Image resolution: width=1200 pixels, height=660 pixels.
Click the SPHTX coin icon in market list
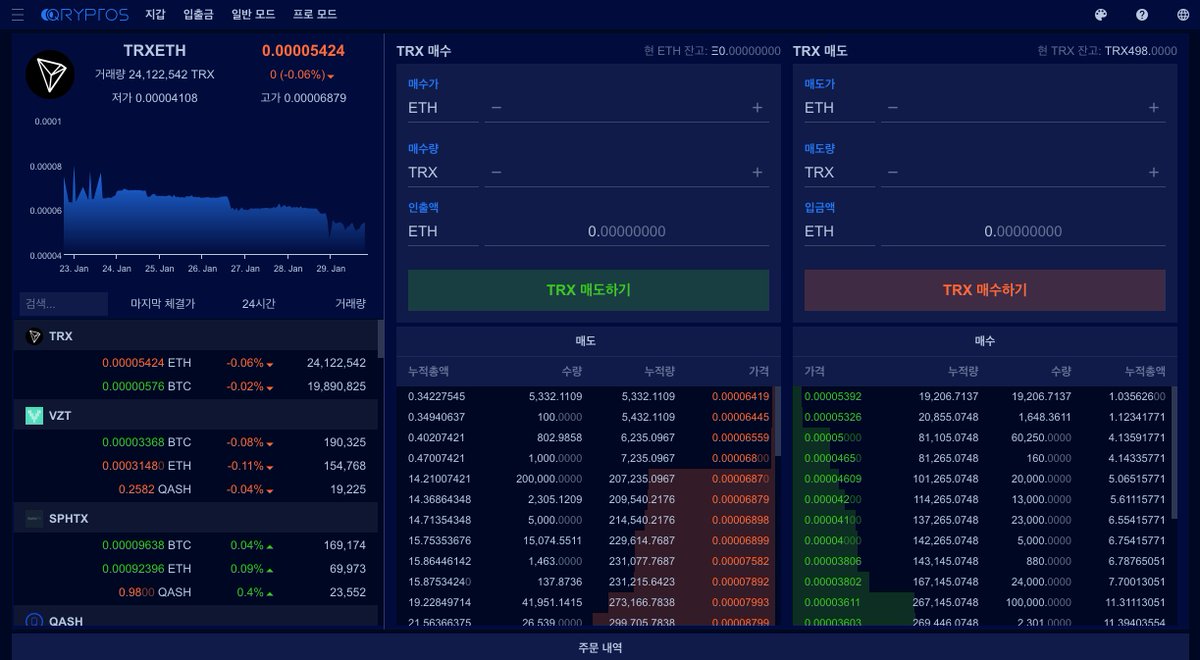(34, 518)
